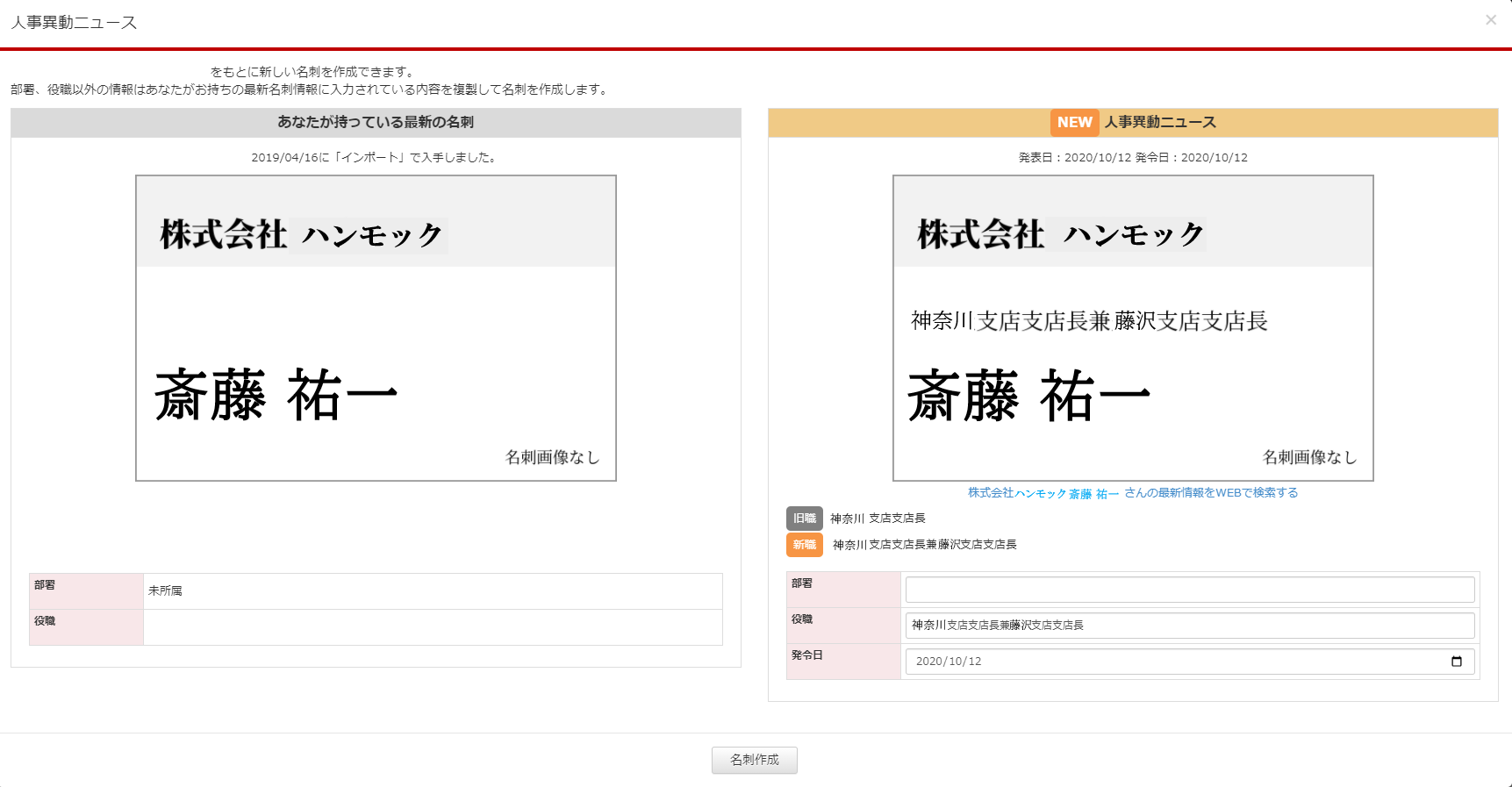Click the old position text 神奈川 支店支店長
Image resolution: width=1512 pixels, height=787 pixels.
(878, 519)
